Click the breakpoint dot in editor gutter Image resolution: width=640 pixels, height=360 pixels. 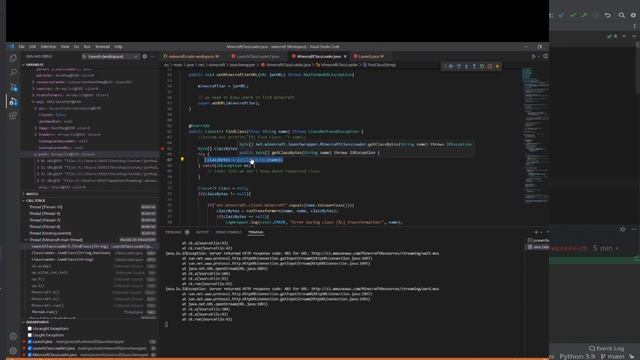162,149
